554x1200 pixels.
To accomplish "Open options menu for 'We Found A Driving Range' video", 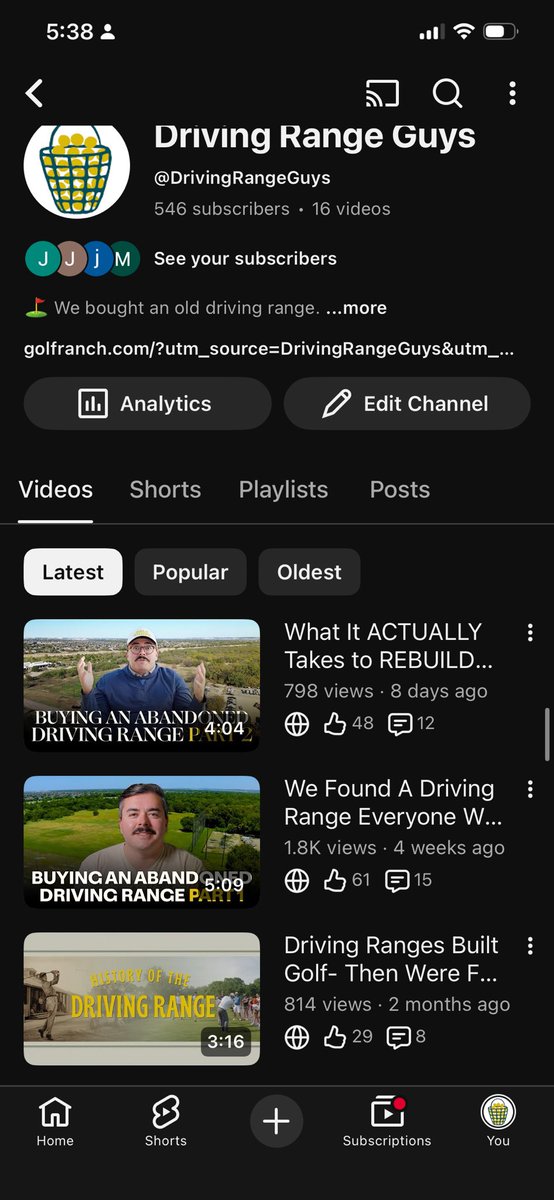I will [530, 789].
